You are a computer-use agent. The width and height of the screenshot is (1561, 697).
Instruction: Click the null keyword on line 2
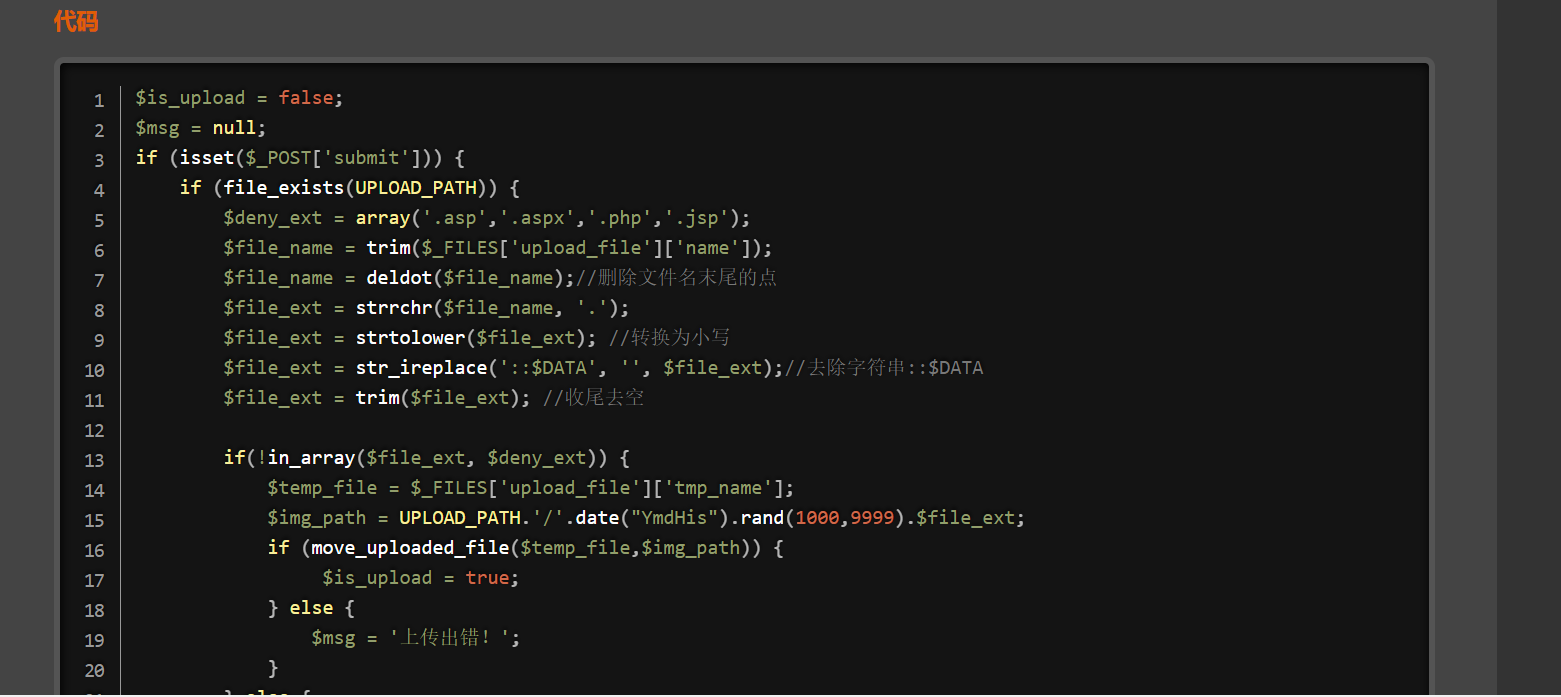coord(235,128)
